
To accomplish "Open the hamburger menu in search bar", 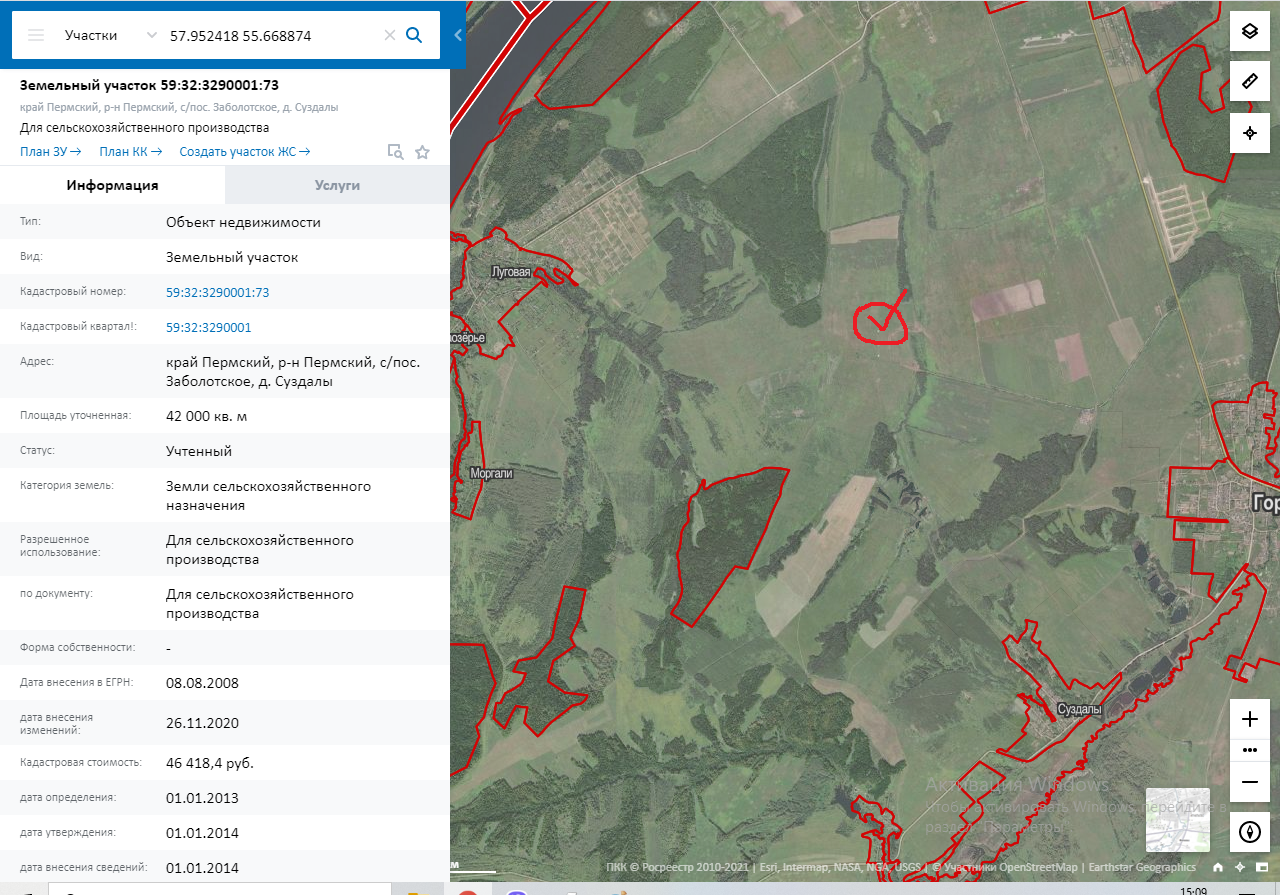I will point(36,35).
